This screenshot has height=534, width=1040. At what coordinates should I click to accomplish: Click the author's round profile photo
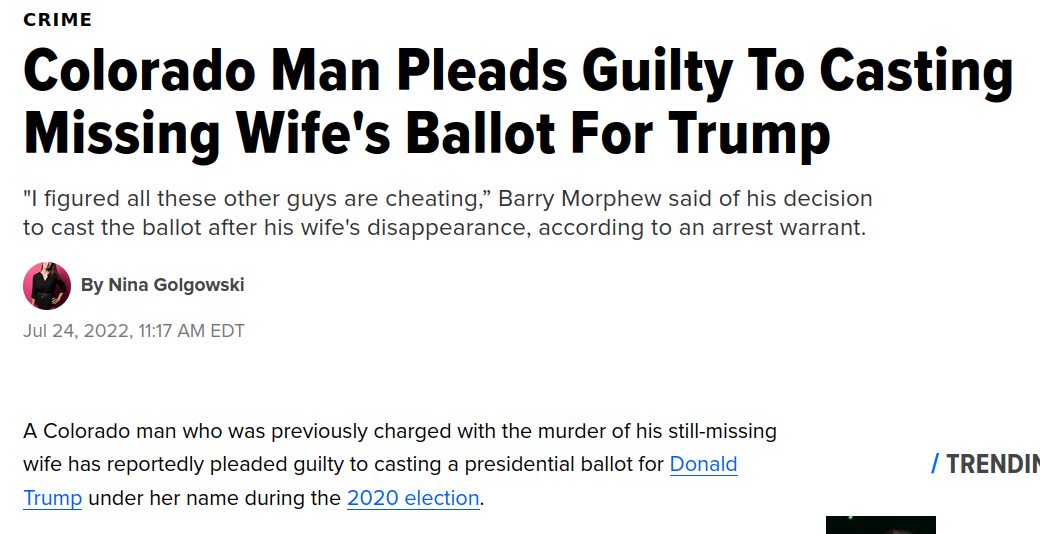point(47,286)
